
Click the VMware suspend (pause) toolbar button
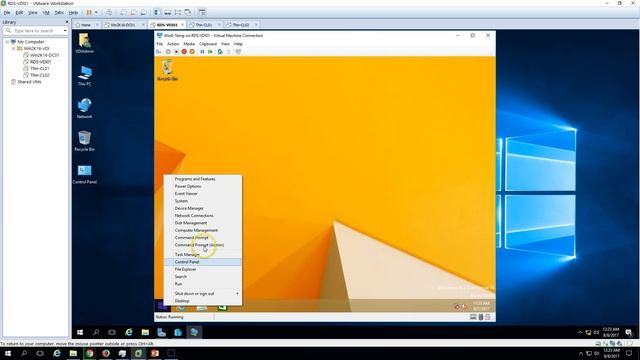89,13
